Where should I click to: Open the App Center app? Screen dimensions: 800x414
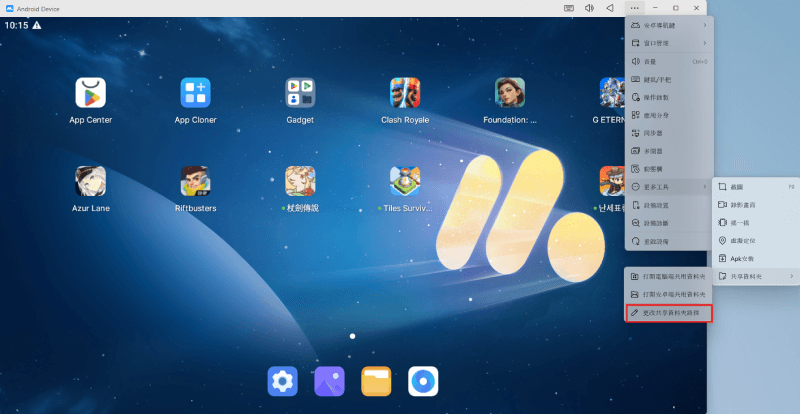[91, 93]
